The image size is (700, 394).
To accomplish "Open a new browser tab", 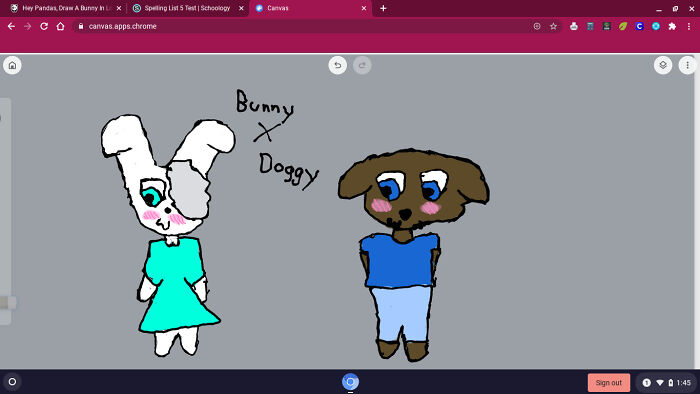I will click(383, 8).
